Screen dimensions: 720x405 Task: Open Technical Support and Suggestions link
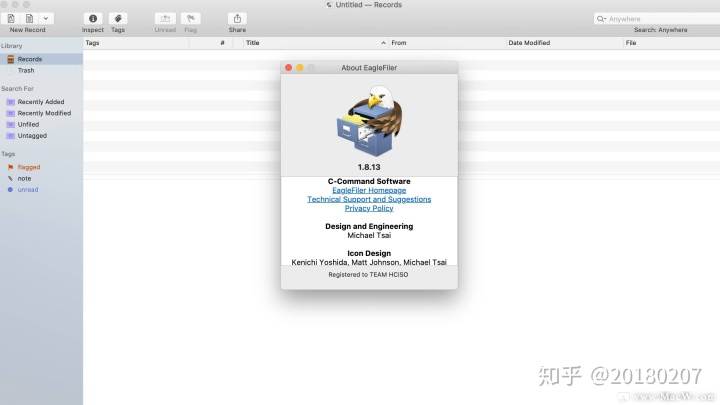(369, 199)
